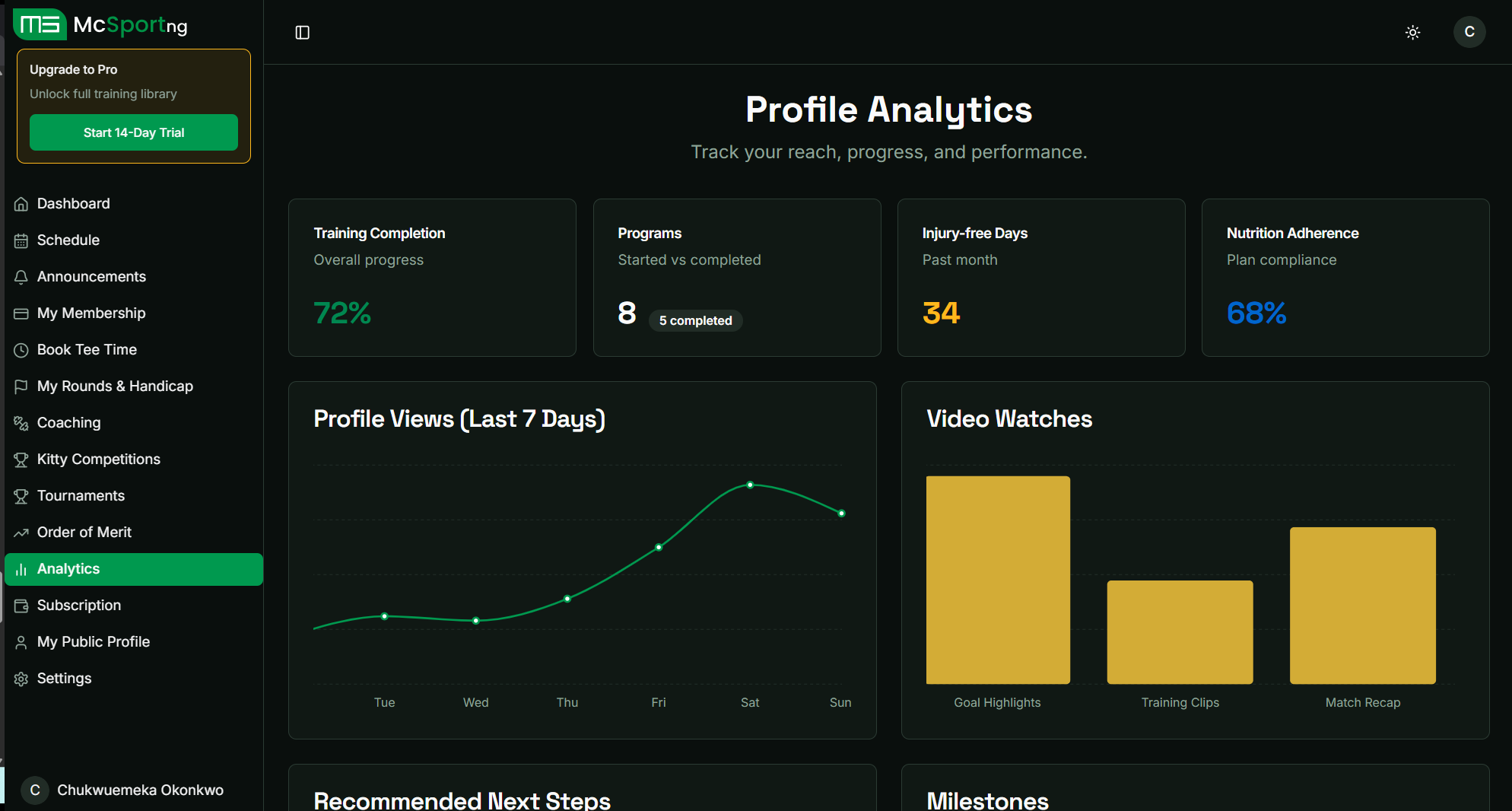Click the Upgrade to Pro panel
The image size is (1512, 811).
[133, 107]
